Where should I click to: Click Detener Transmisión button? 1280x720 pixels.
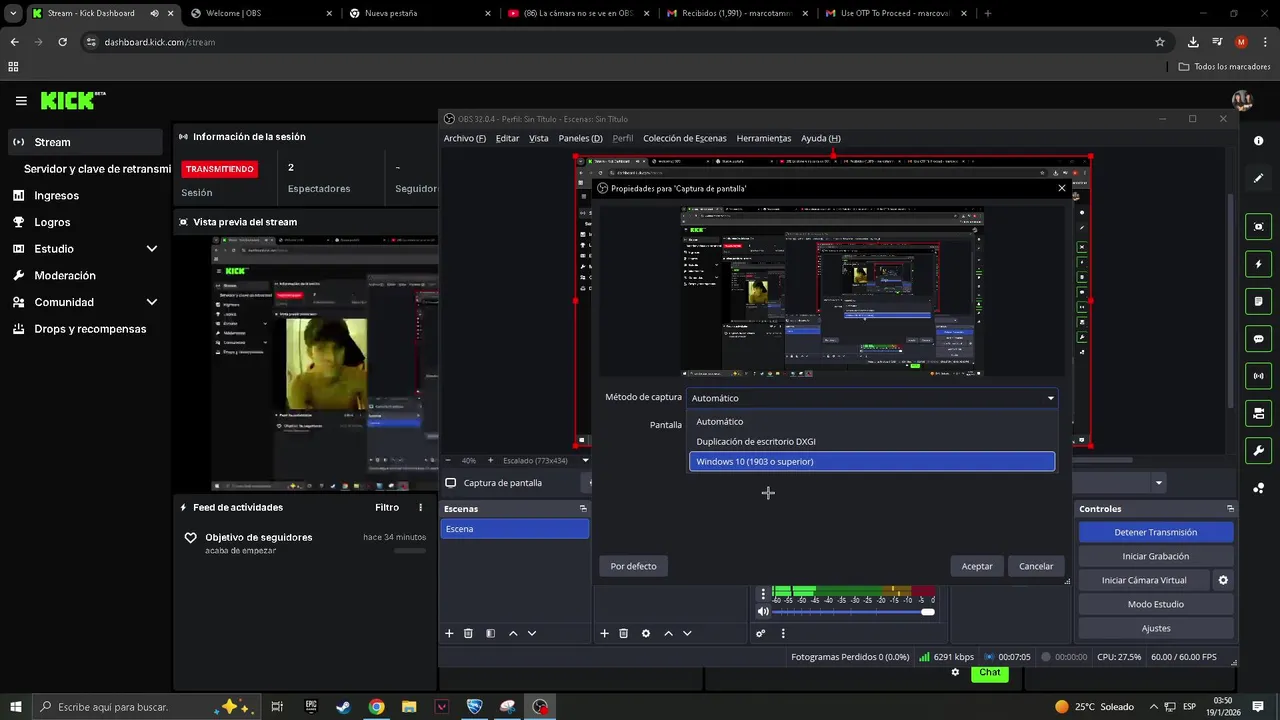coord(1156,532)
